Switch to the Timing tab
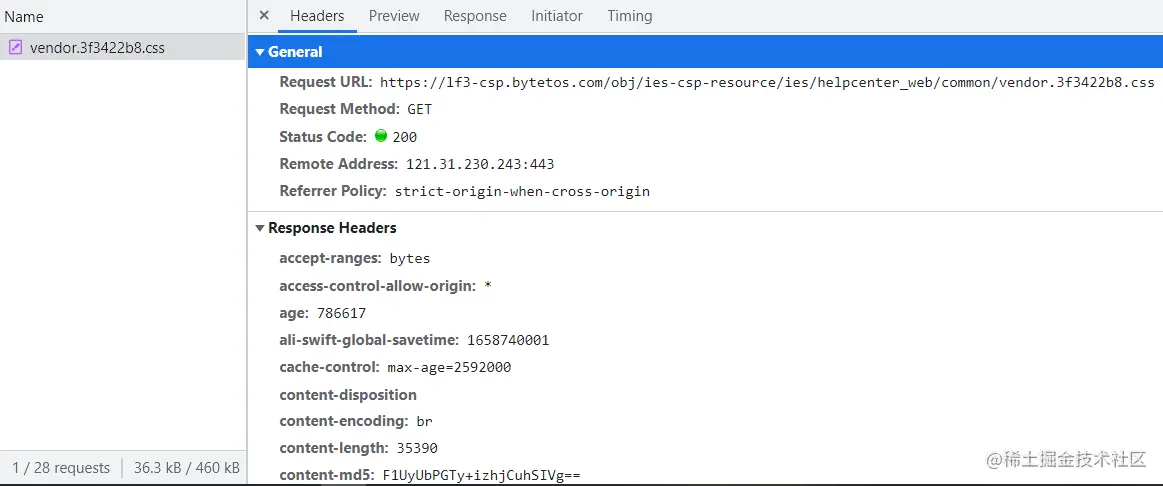Screen dimensions: 1163x486 pyautogui.click(x=629, y=16)
